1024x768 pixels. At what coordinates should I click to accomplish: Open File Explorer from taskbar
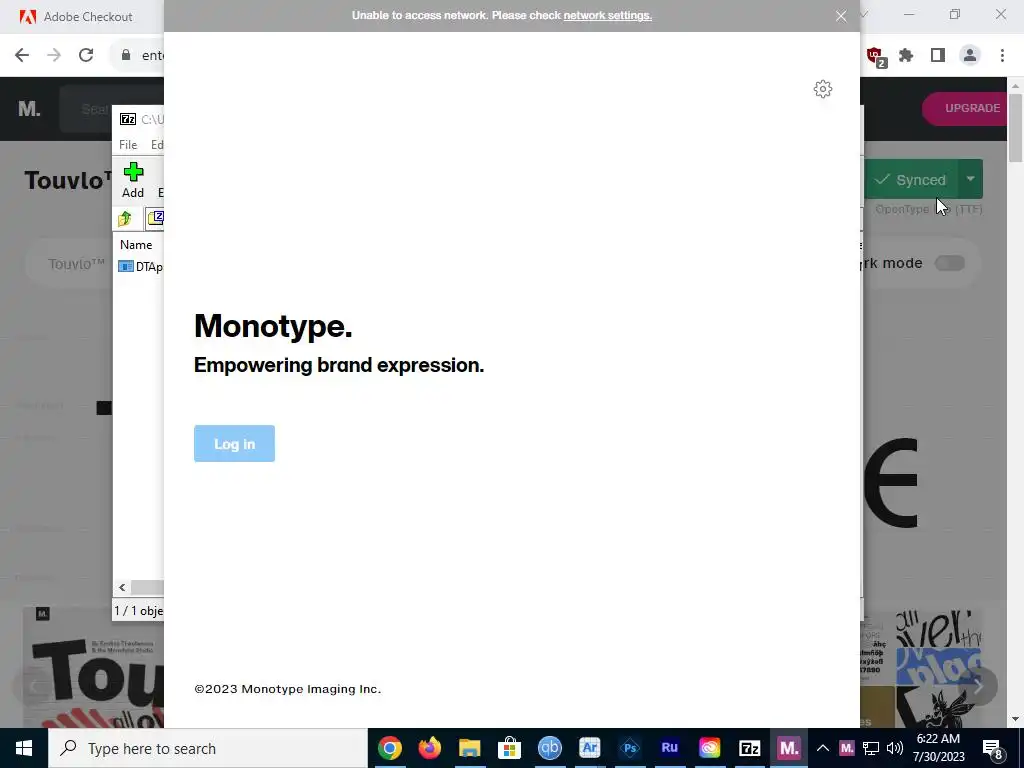(x=470, y=748)
